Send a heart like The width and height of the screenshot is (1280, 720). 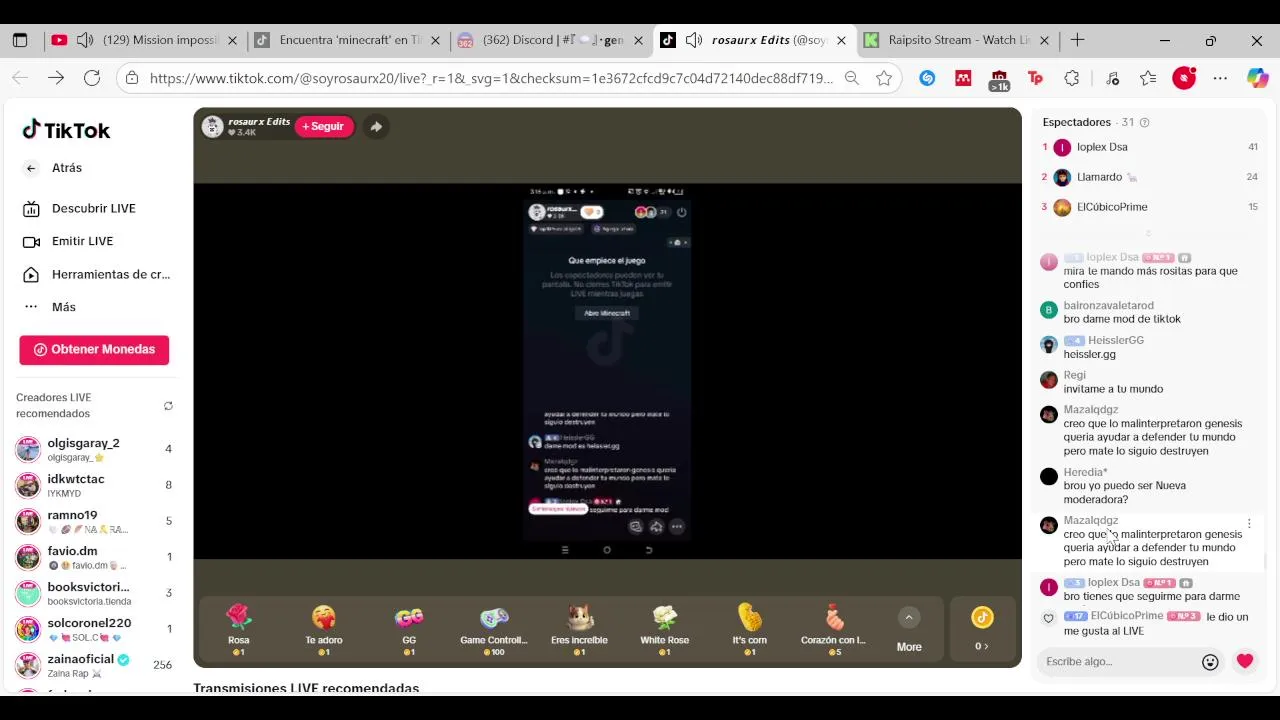point(1245,661)
